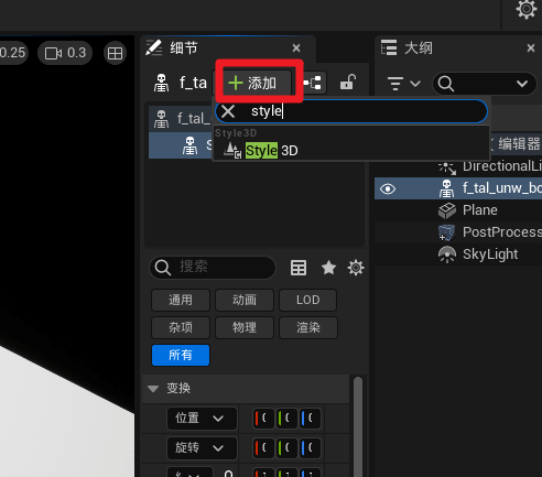
Task: Filter details by Misc (杂项)
Action: pyautogui.click(x=180, y=327)
